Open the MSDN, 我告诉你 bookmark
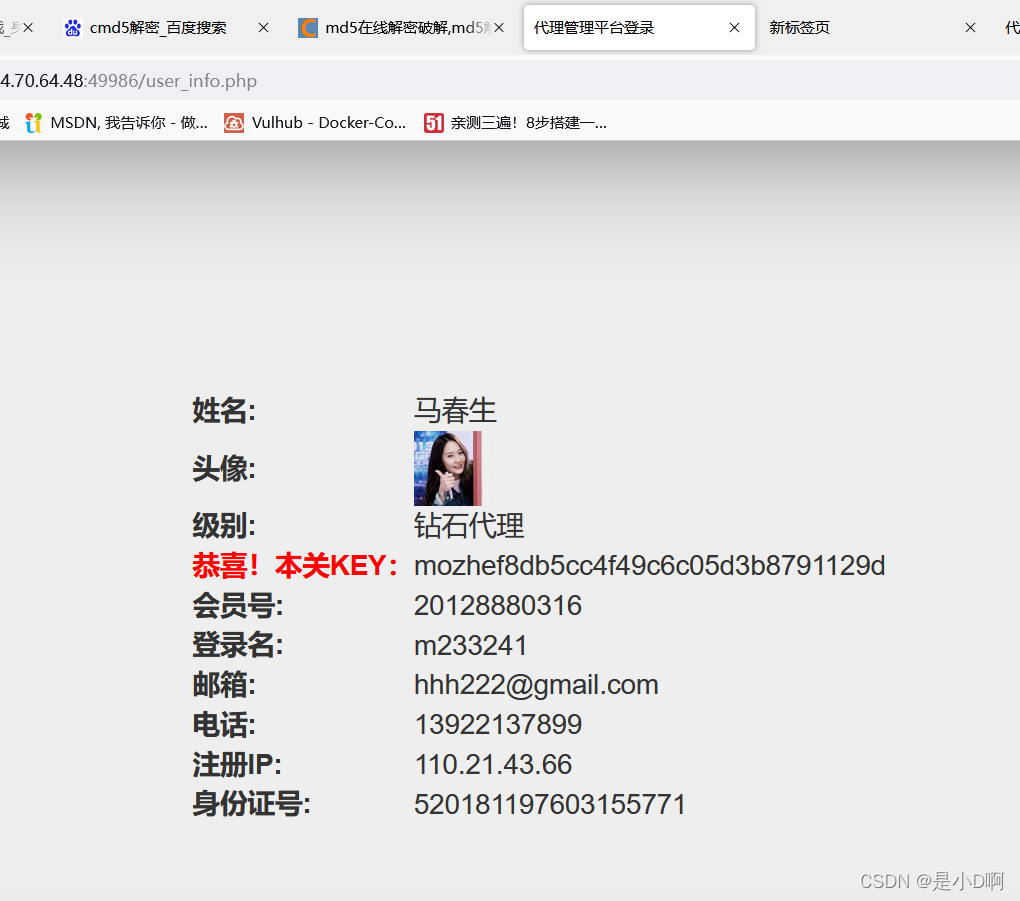Viewport: 1020px width, 901px height. [x=116, y=122]
